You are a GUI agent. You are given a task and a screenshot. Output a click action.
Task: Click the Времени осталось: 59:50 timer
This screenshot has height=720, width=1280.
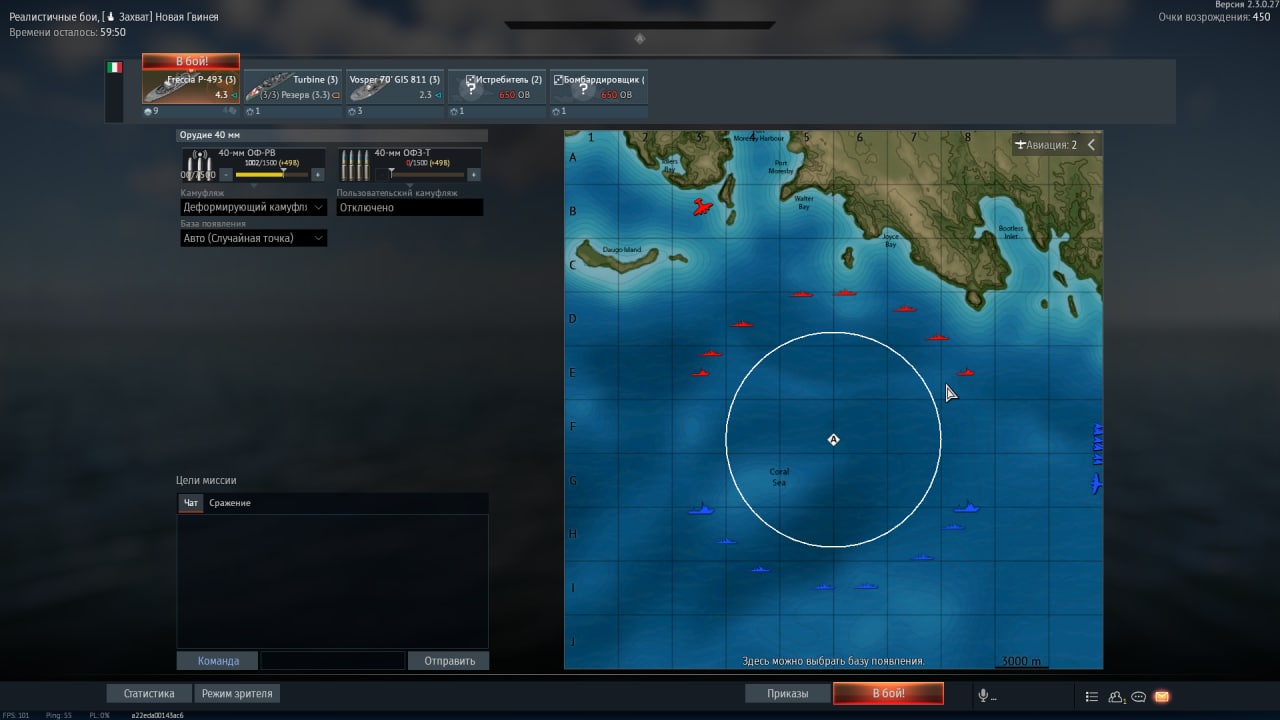68,32
